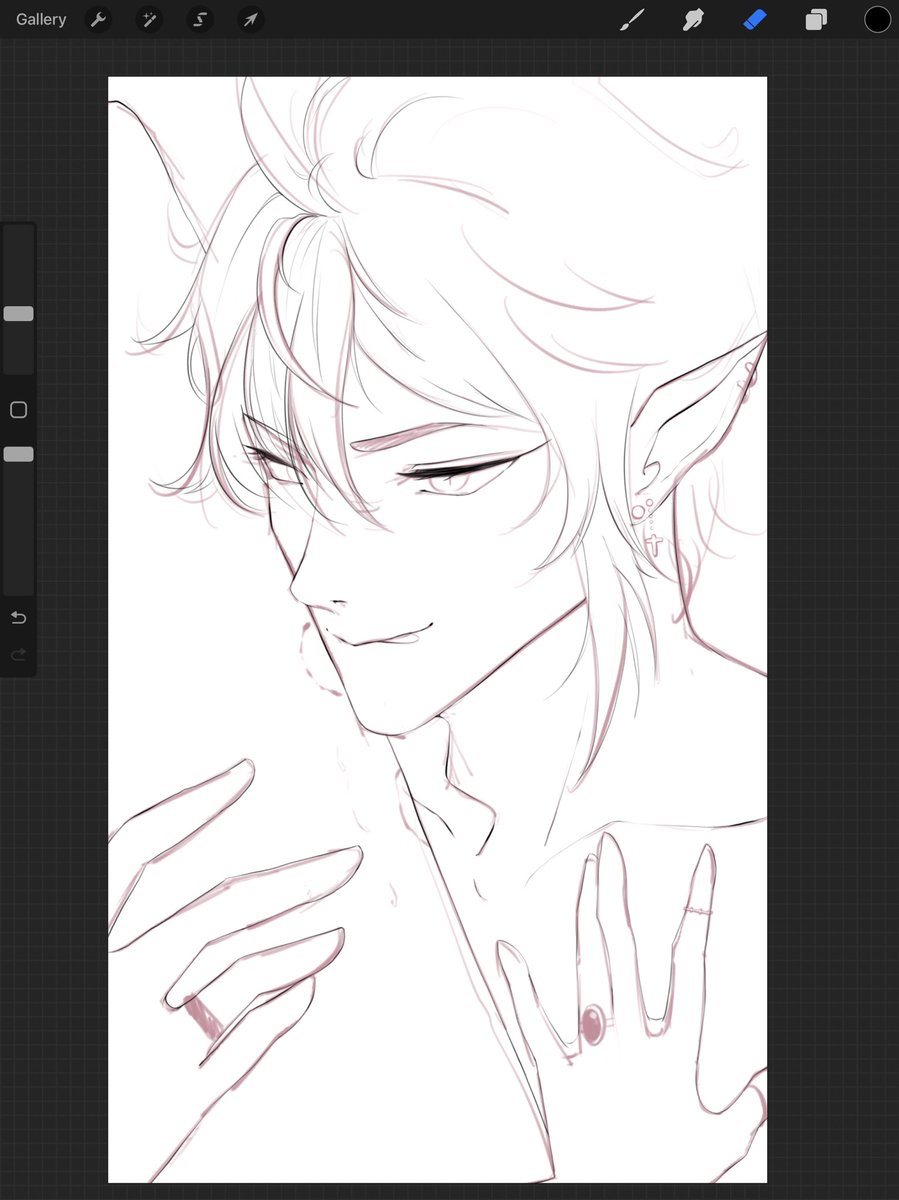Open the Gallery view
Screen dimensions: 899x1200
click(x=41, y=19)
